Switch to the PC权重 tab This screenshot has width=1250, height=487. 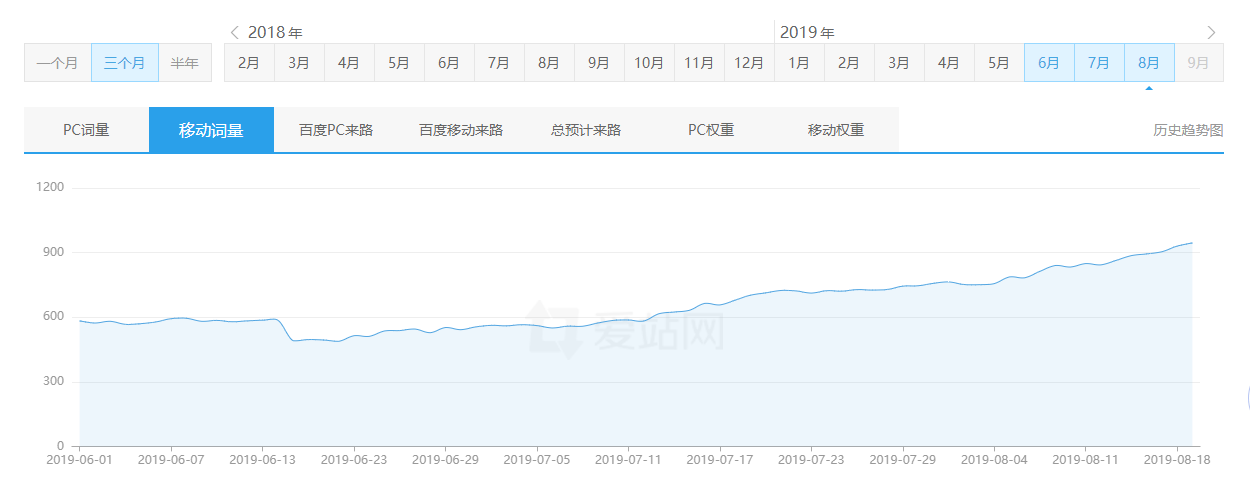point(711,130)
